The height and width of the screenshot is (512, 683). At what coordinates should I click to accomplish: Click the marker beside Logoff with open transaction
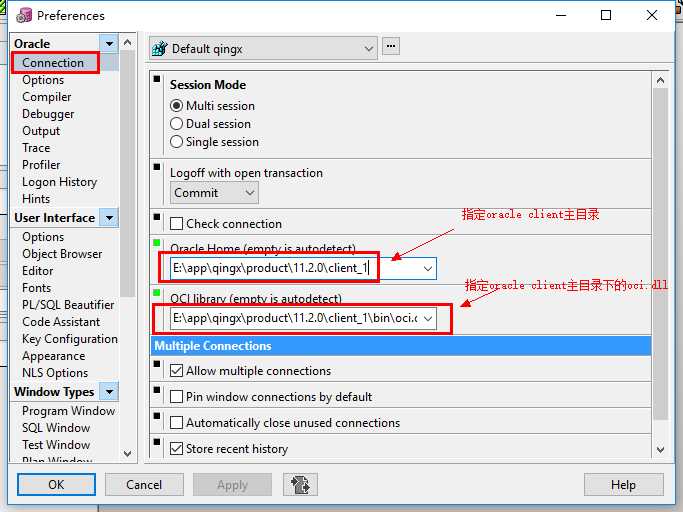coord(157,167)
